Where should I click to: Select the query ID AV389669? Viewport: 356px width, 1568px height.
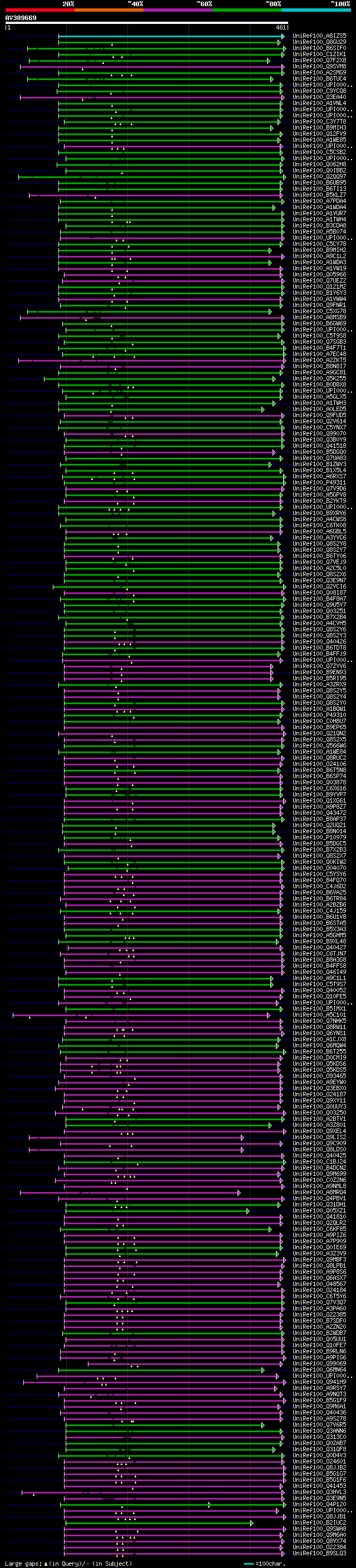point(21,18)
